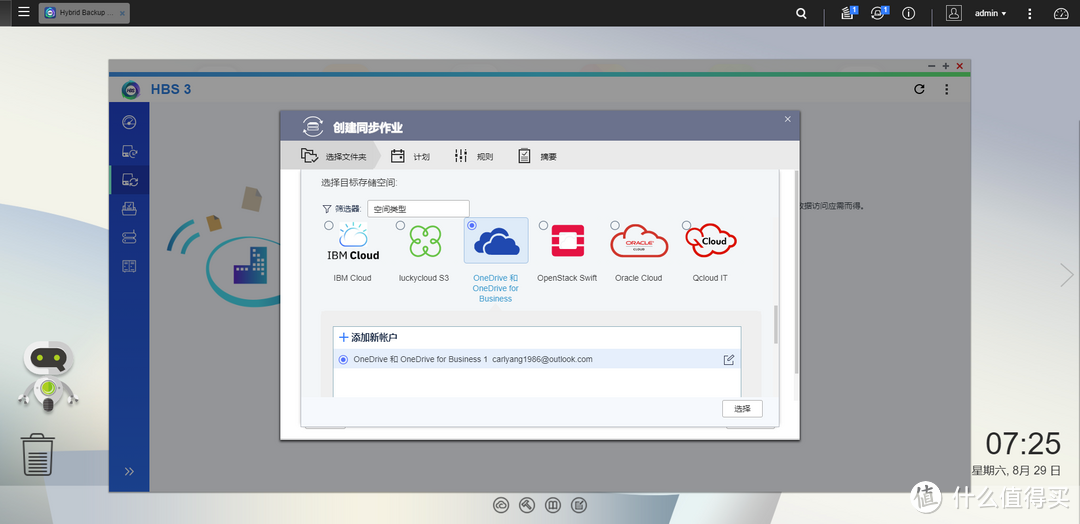
Task: Select the OneDrive storage radio button
Action: coord(472,225)
